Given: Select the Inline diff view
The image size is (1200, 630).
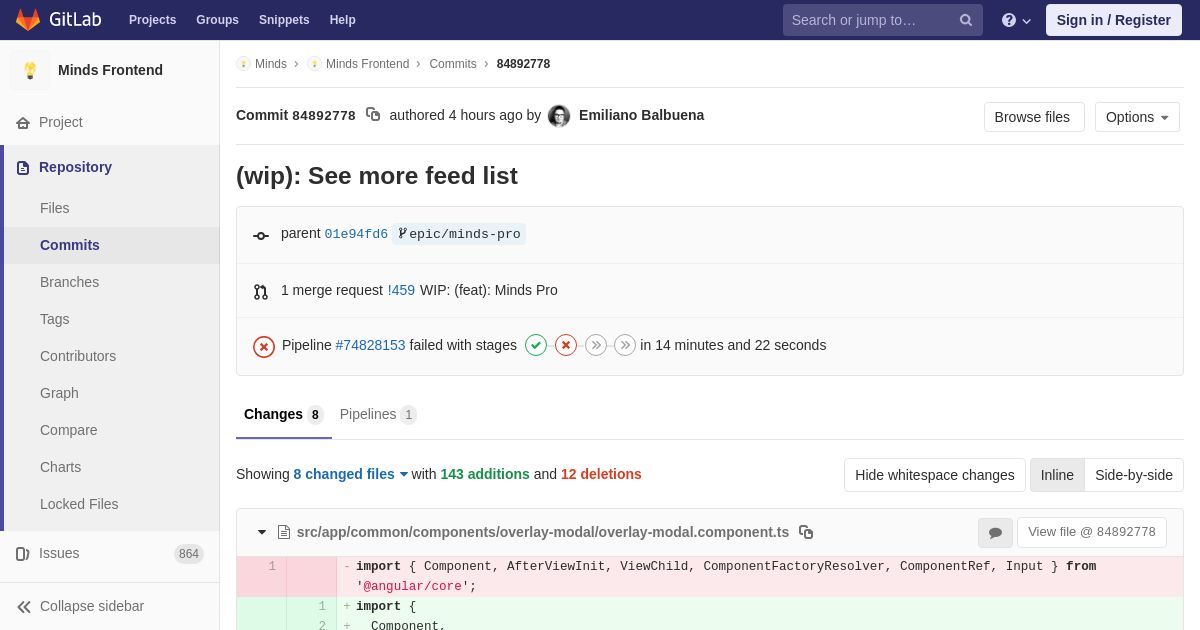Looking at the screenshot, I should 1057,475.
